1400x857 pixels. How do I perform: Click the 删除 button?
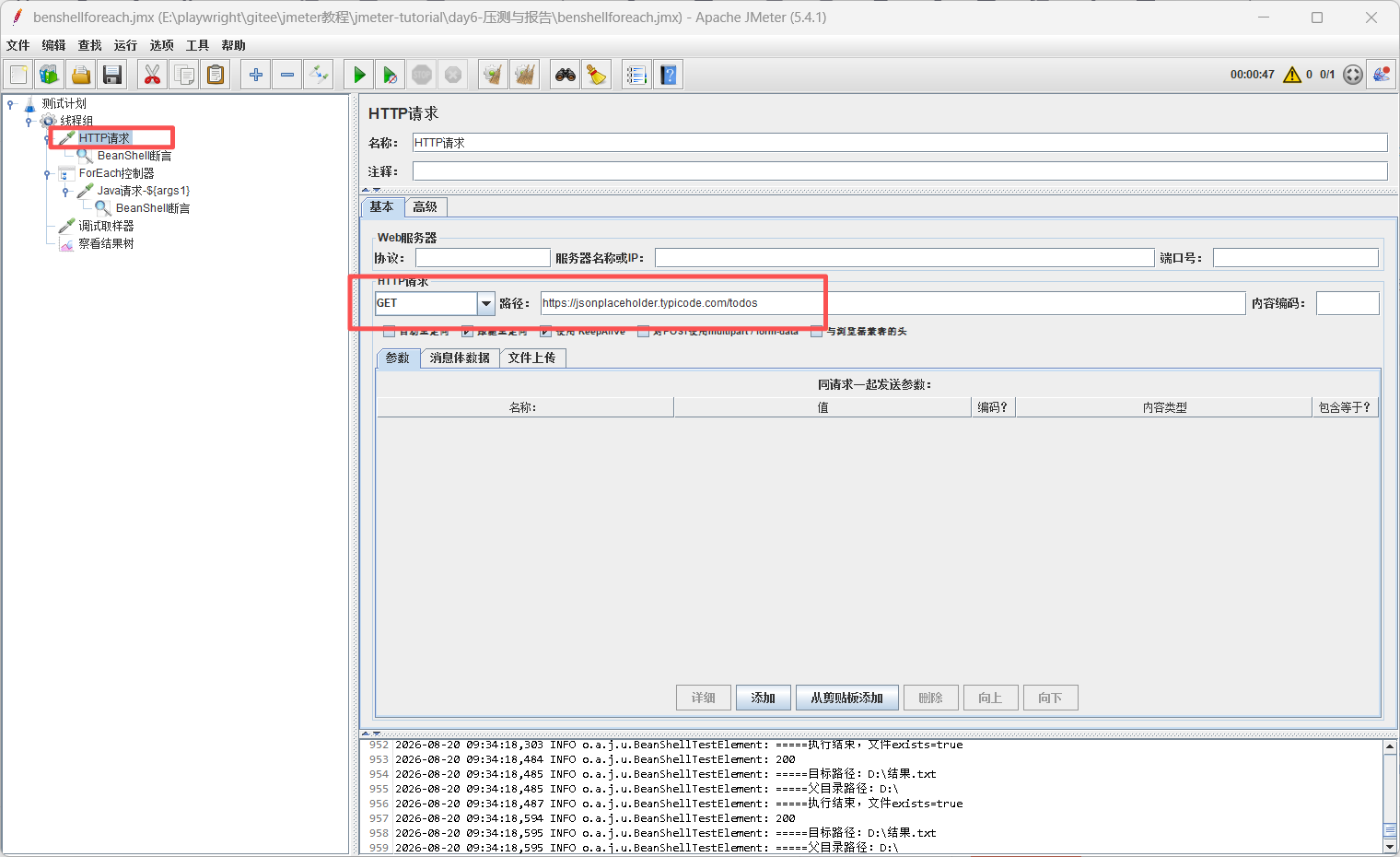click(931, 698)
